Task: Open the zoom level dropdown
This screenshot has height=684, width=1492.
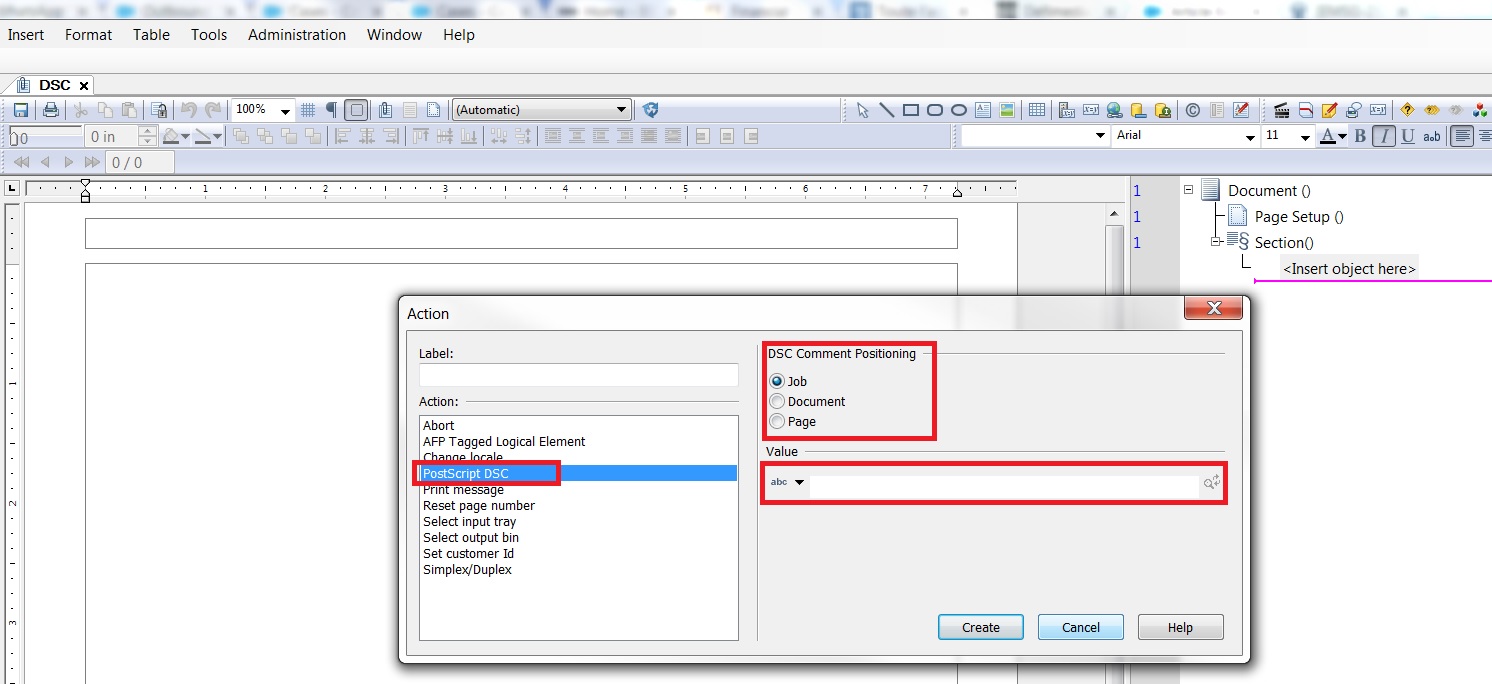Action: [x=286, y=109]
